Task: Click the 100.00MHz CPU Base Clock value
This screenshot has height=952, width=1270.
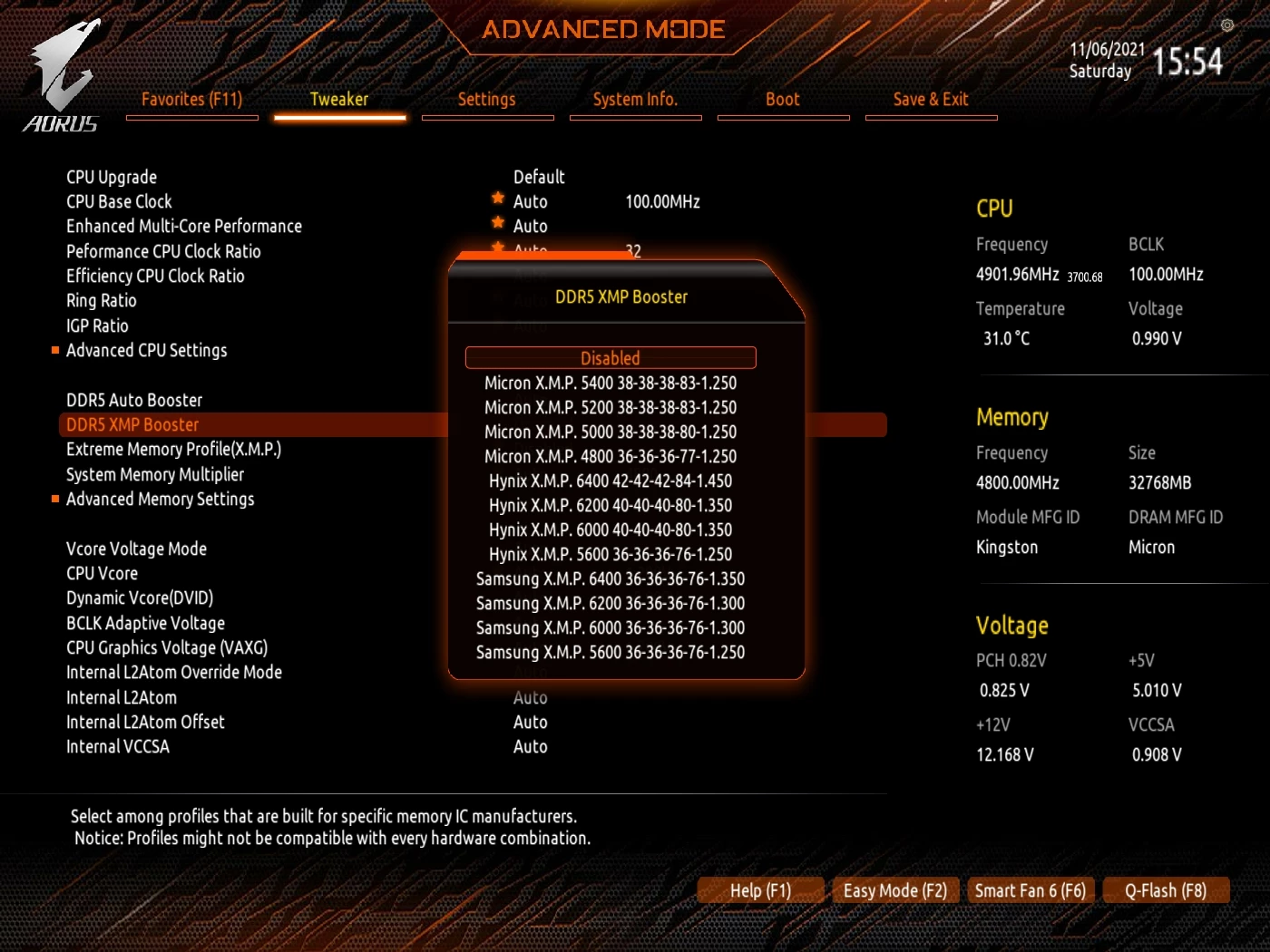Action: click(662, 201)
